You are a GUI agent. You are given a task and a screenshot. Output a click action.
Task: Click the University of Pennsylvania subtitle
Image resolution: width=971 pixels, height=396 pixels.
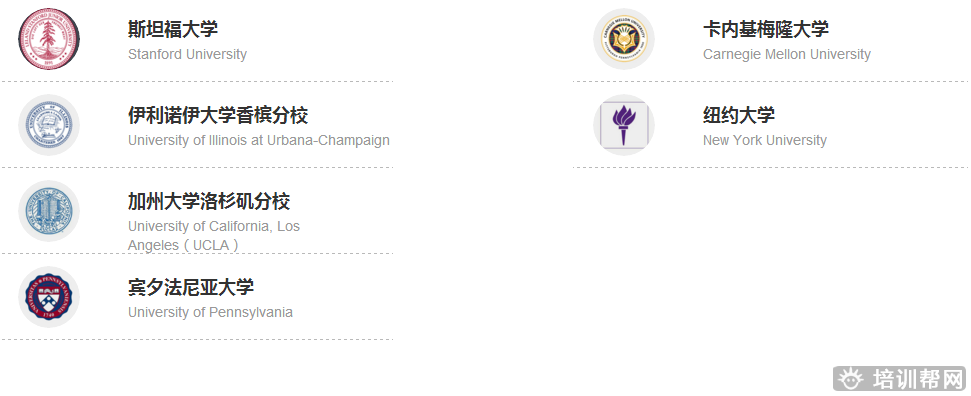[x=211, y=312]
